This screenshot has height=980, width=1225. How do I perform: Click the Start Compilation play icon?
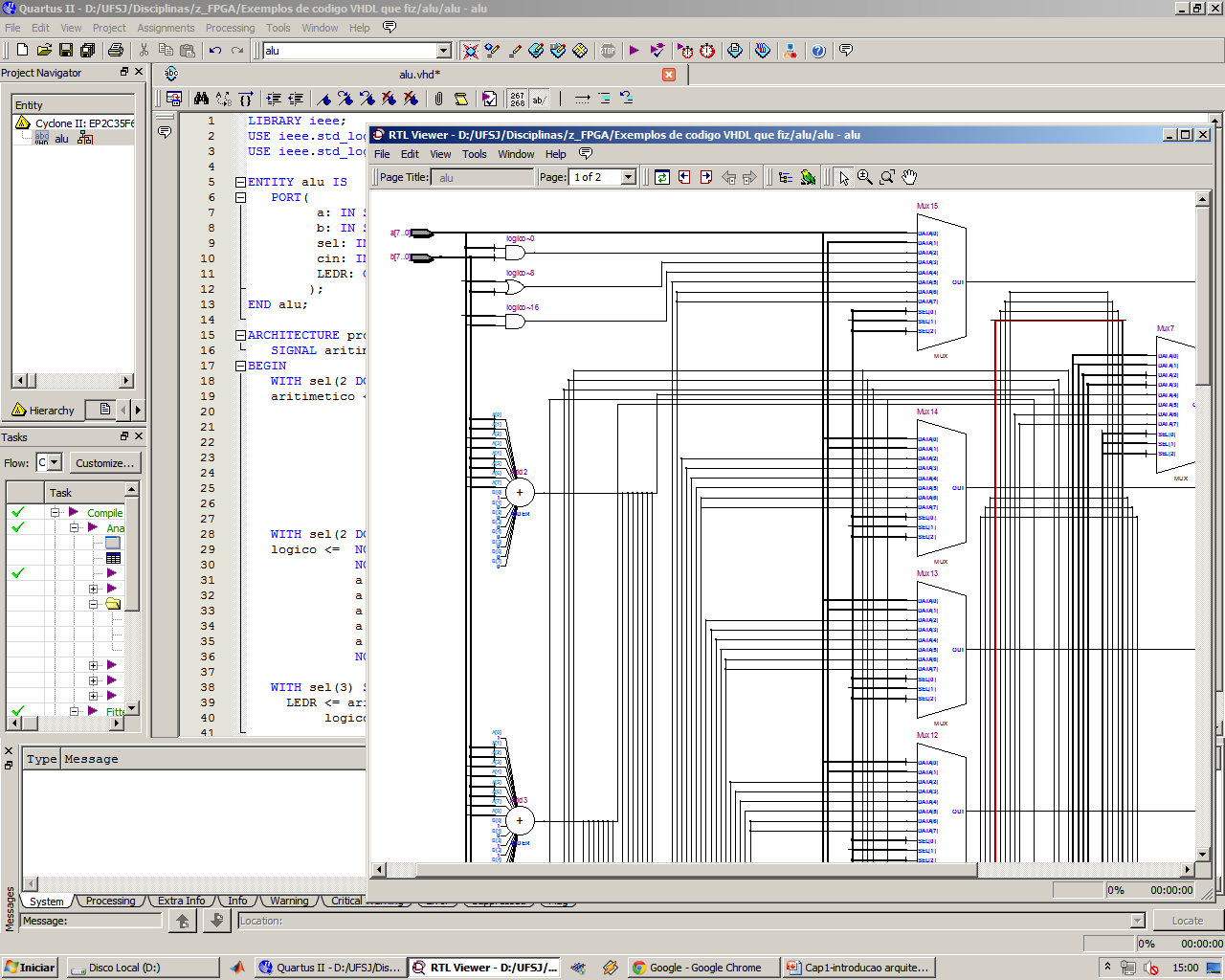634,51
